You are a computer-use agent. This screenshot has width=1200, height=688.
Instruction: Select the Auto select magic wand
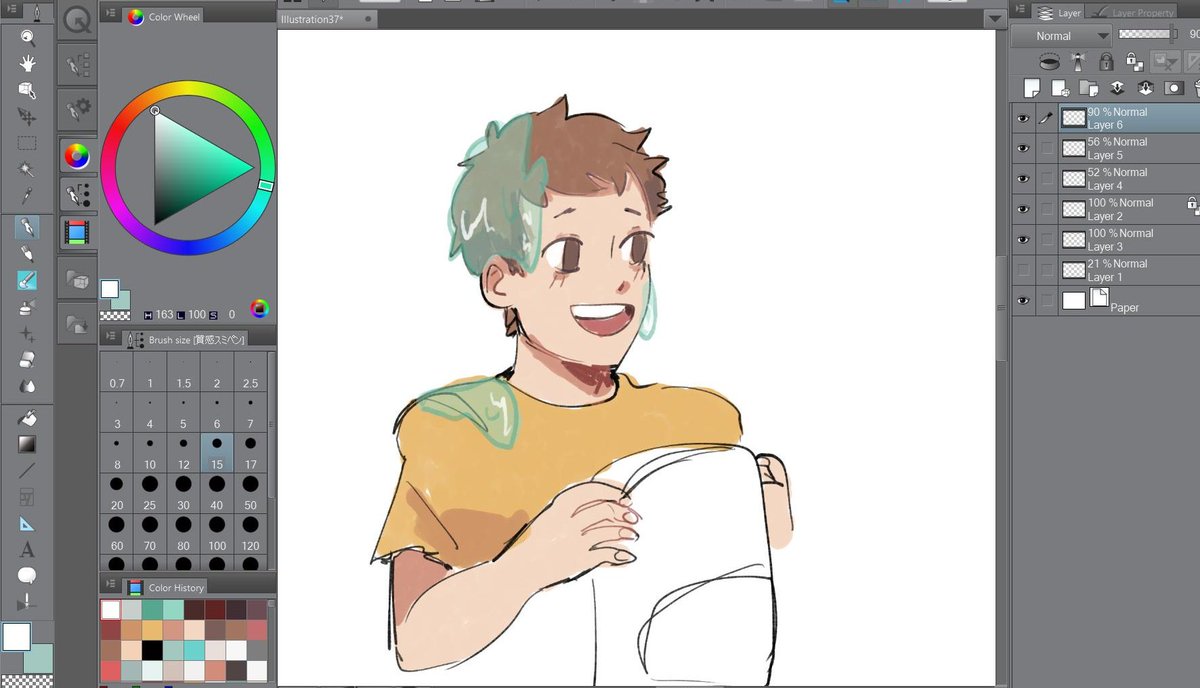[27, 169]
